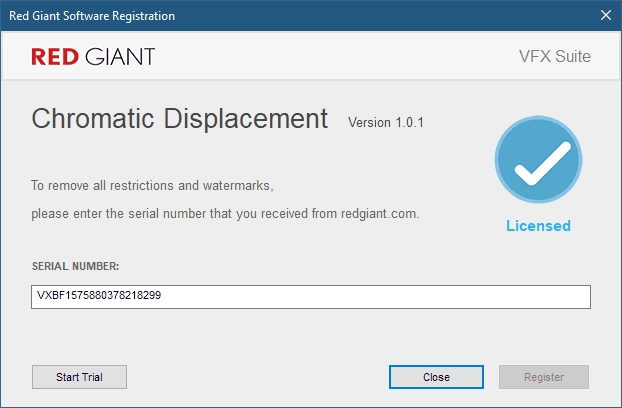Click the 'Red Giant Software Registration' title
Image resolution: width=622 pixels, height=408 pixels.
92,16
